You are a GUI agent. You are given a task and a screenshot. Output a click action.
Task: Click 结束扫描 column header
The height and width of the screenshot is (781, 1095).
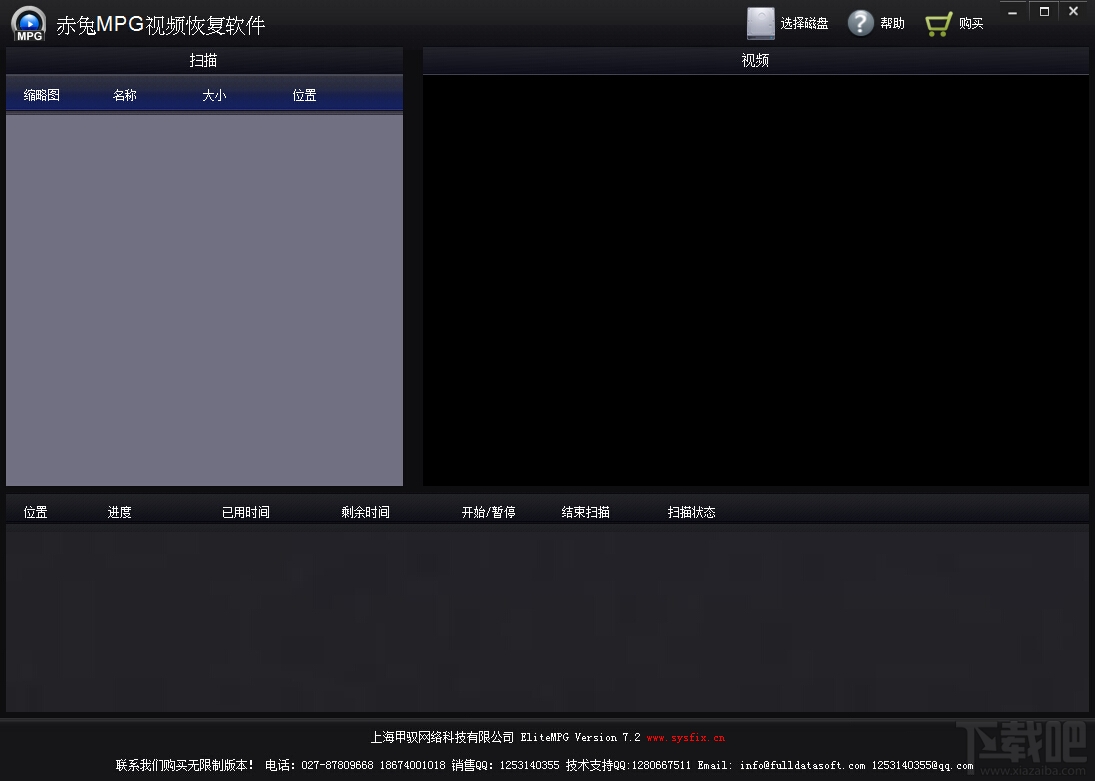coord(585,512)
